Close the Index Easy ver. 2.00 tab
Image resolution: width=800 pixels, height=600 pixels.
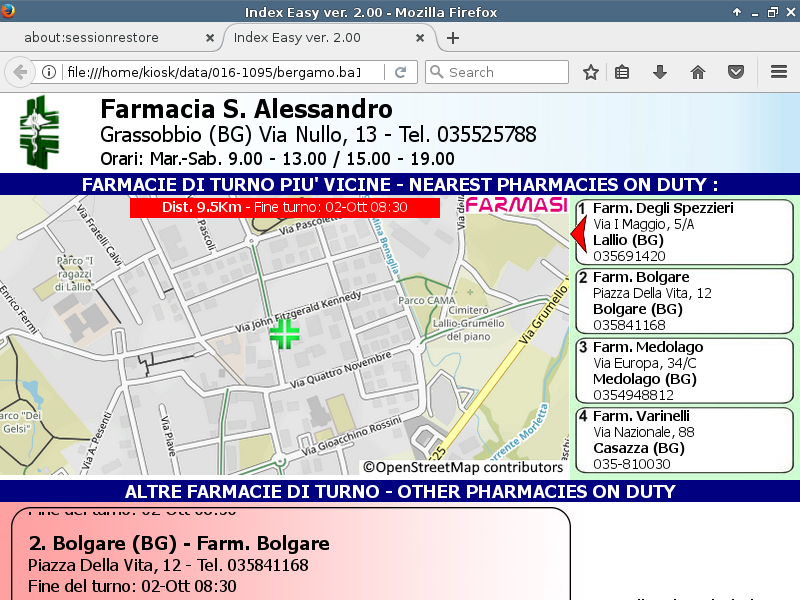coord(421,38)
